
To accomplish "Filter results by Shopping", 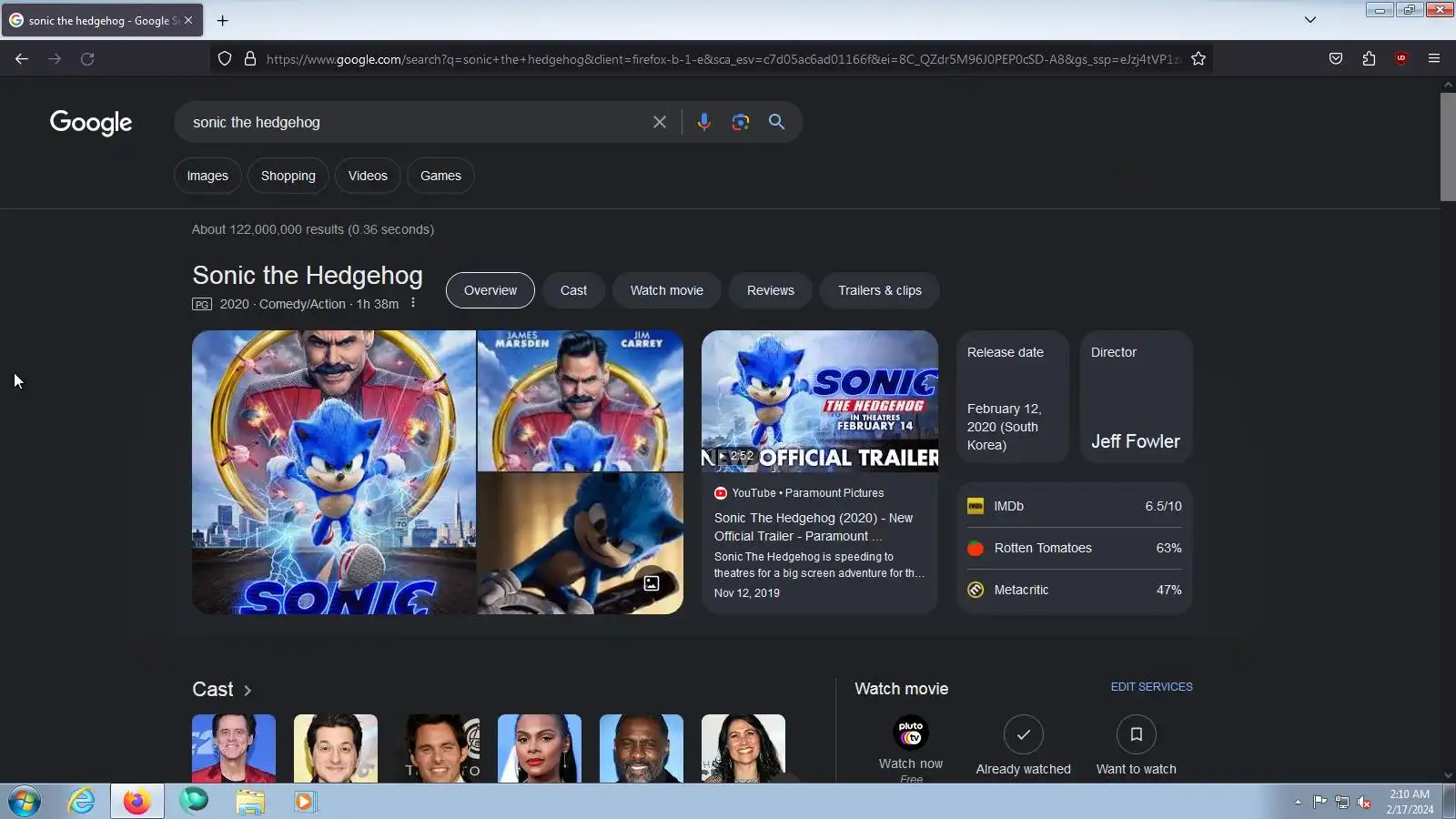I will click(288, 176).
